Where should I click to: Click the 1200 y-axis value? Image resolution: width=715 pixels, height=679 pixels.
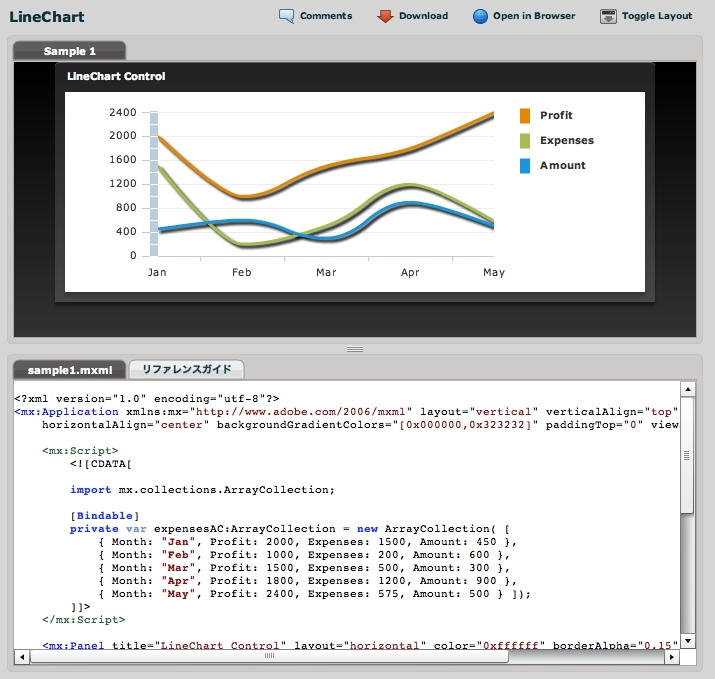[123, 183]
